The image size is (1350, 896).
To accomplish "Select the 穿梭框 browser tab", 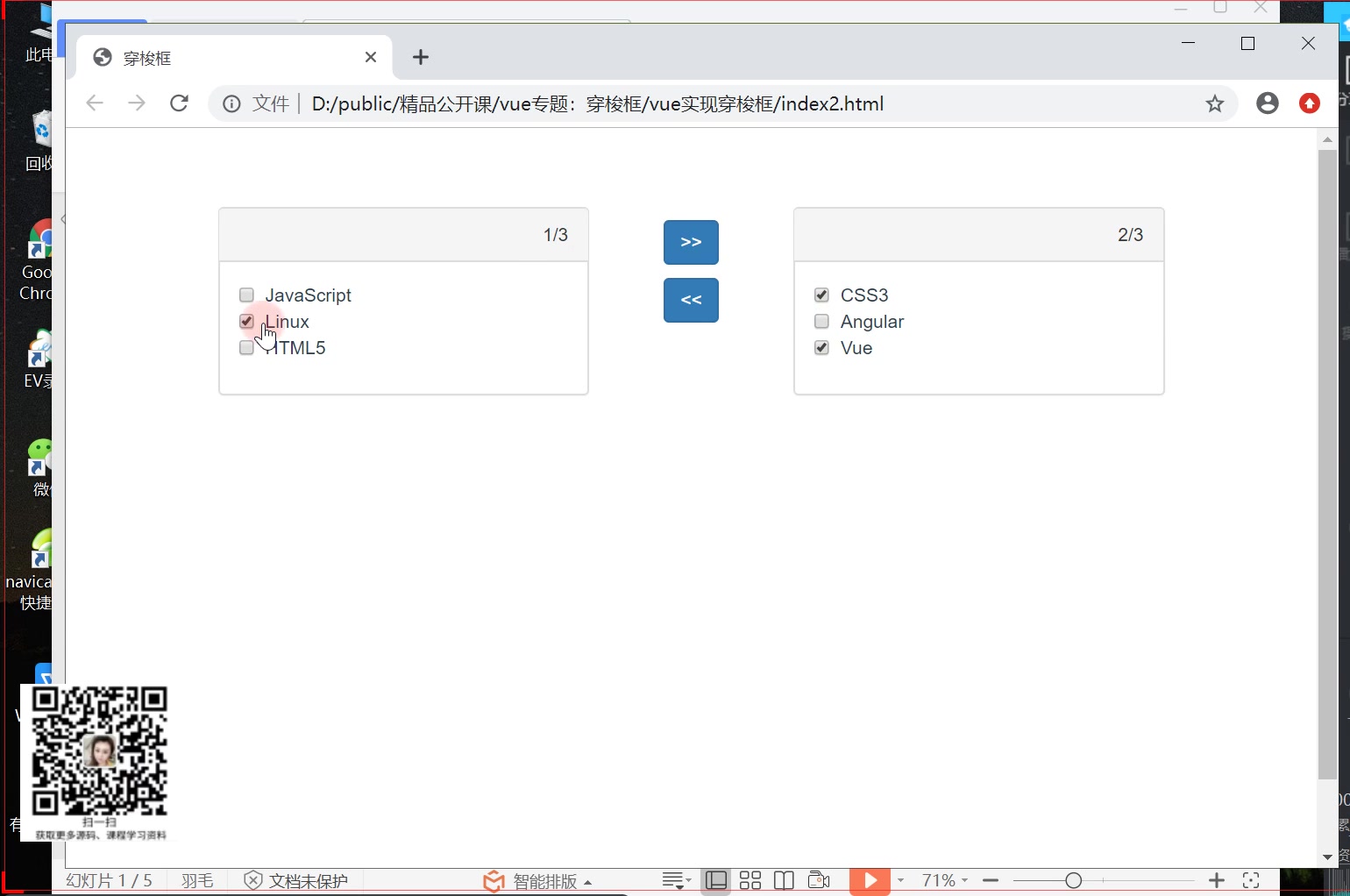I will point(234,57).
